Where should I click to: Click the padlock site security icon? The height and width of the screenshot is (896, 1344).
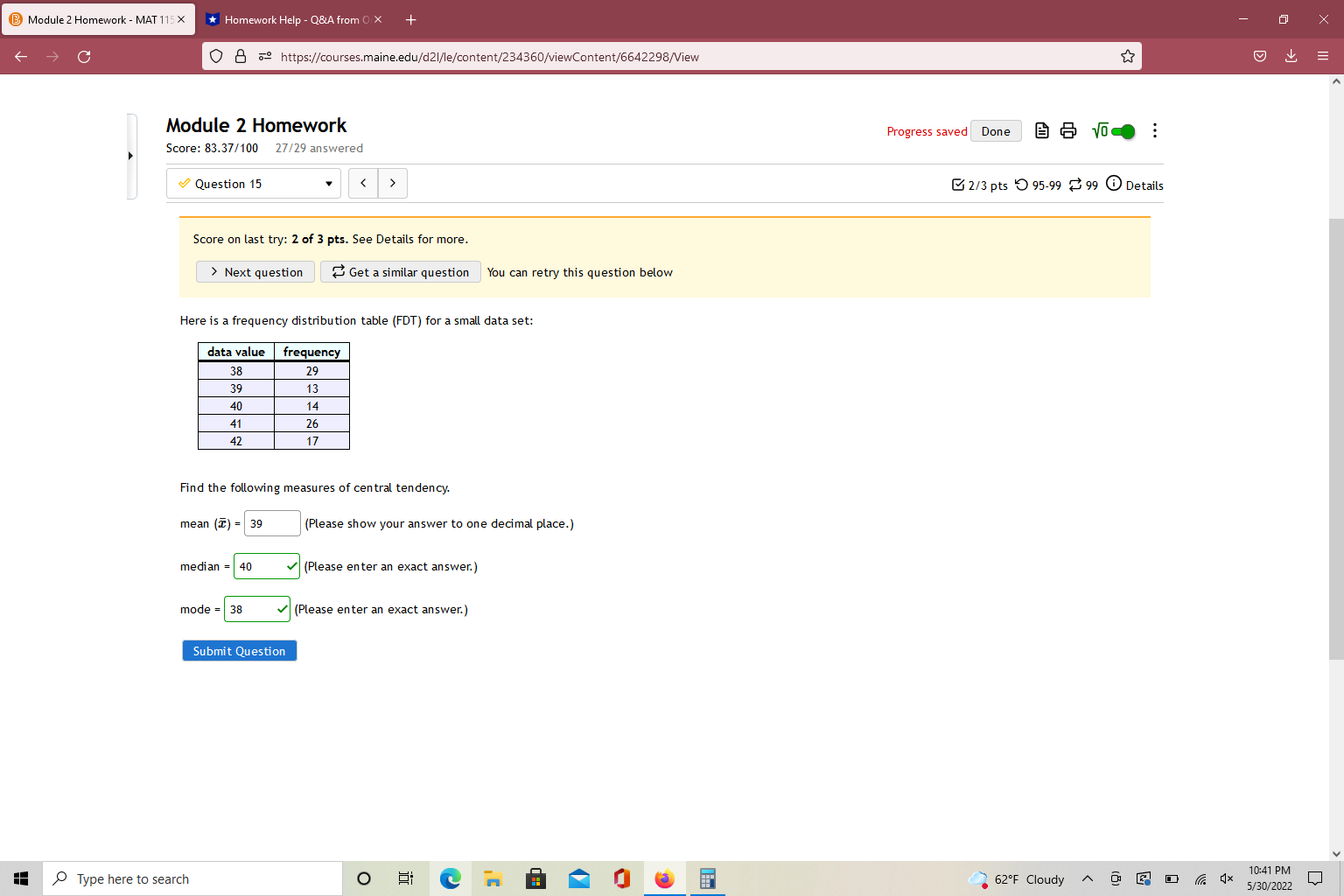coord(241,57)
